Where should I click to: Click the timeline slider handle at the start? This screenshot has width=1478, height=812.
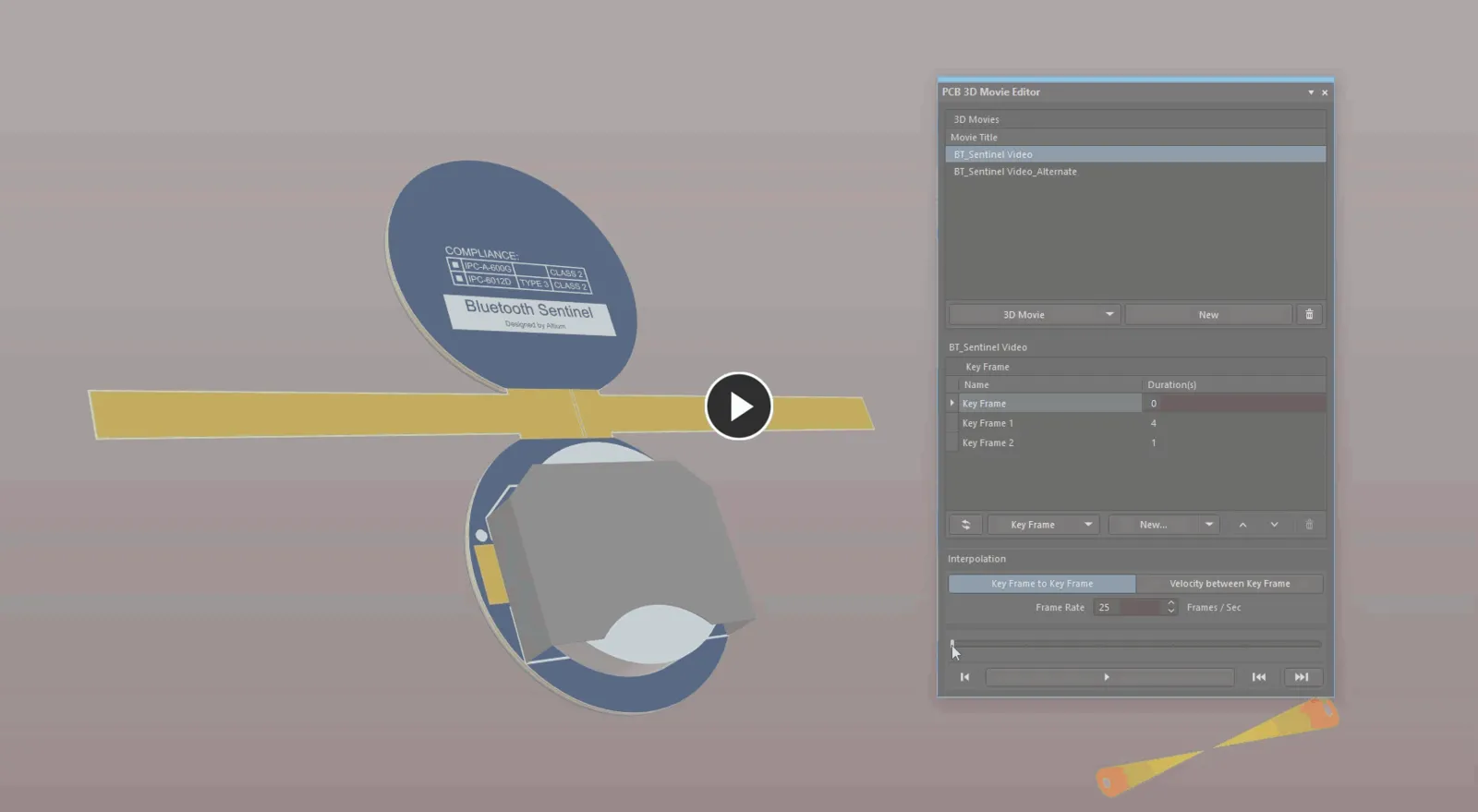pos(952,644)
